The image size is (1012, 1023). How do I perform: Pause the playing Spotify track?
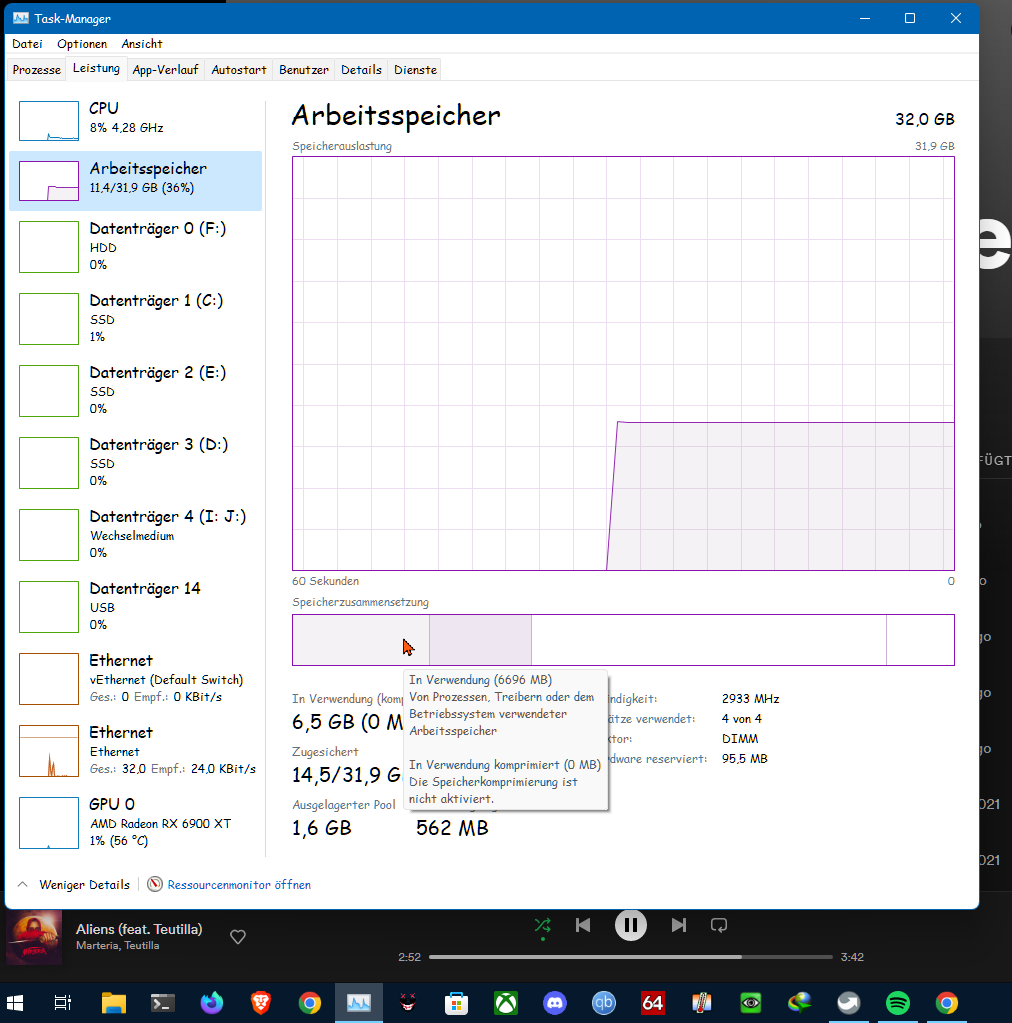pyautogui.click(x=630, y=925)
